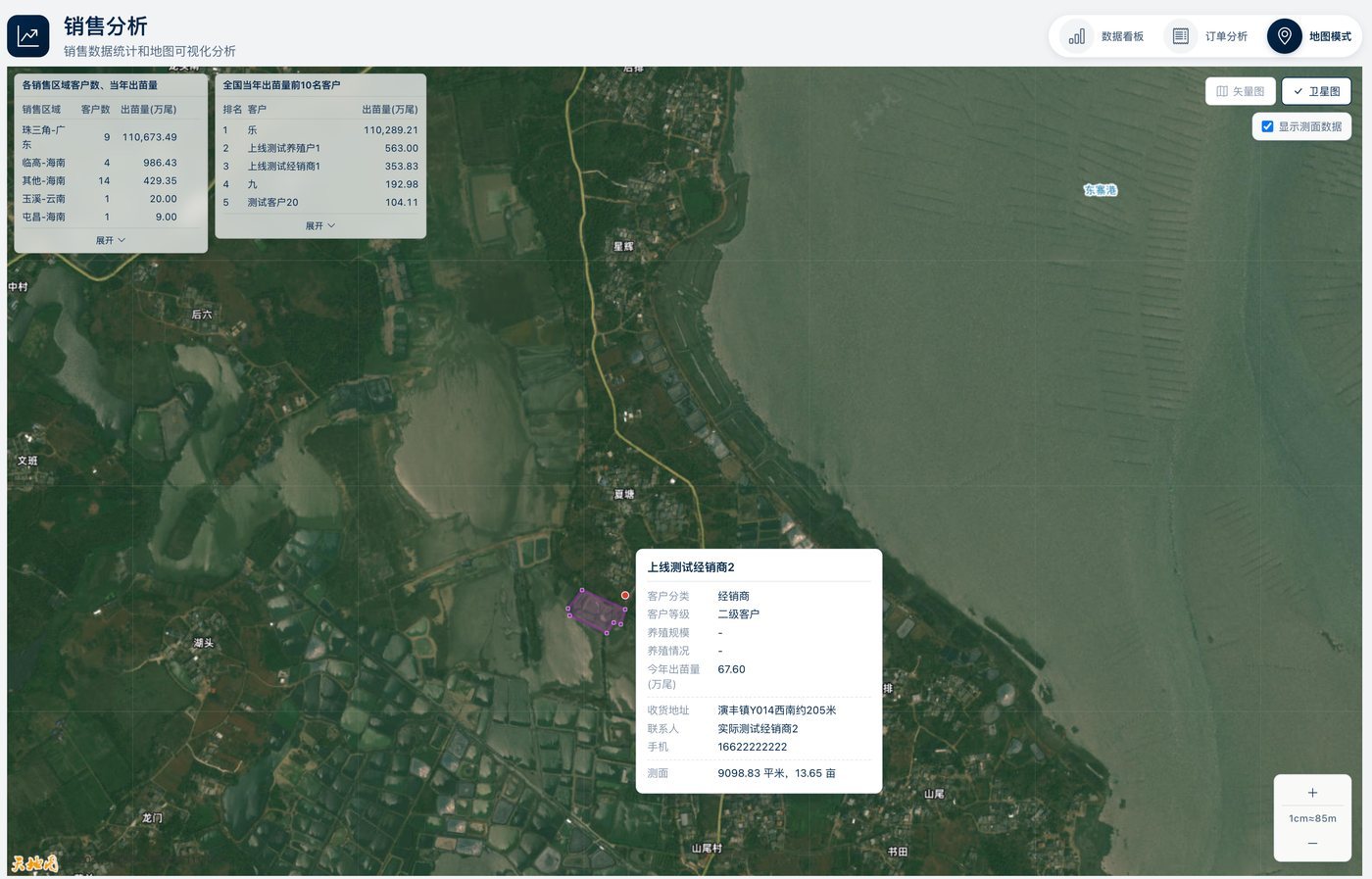The height and width of the screenshot is (879, 1372).
Task: Select the 地图模式 tab
Action: pyautogui.click(x=1311, y=36)
